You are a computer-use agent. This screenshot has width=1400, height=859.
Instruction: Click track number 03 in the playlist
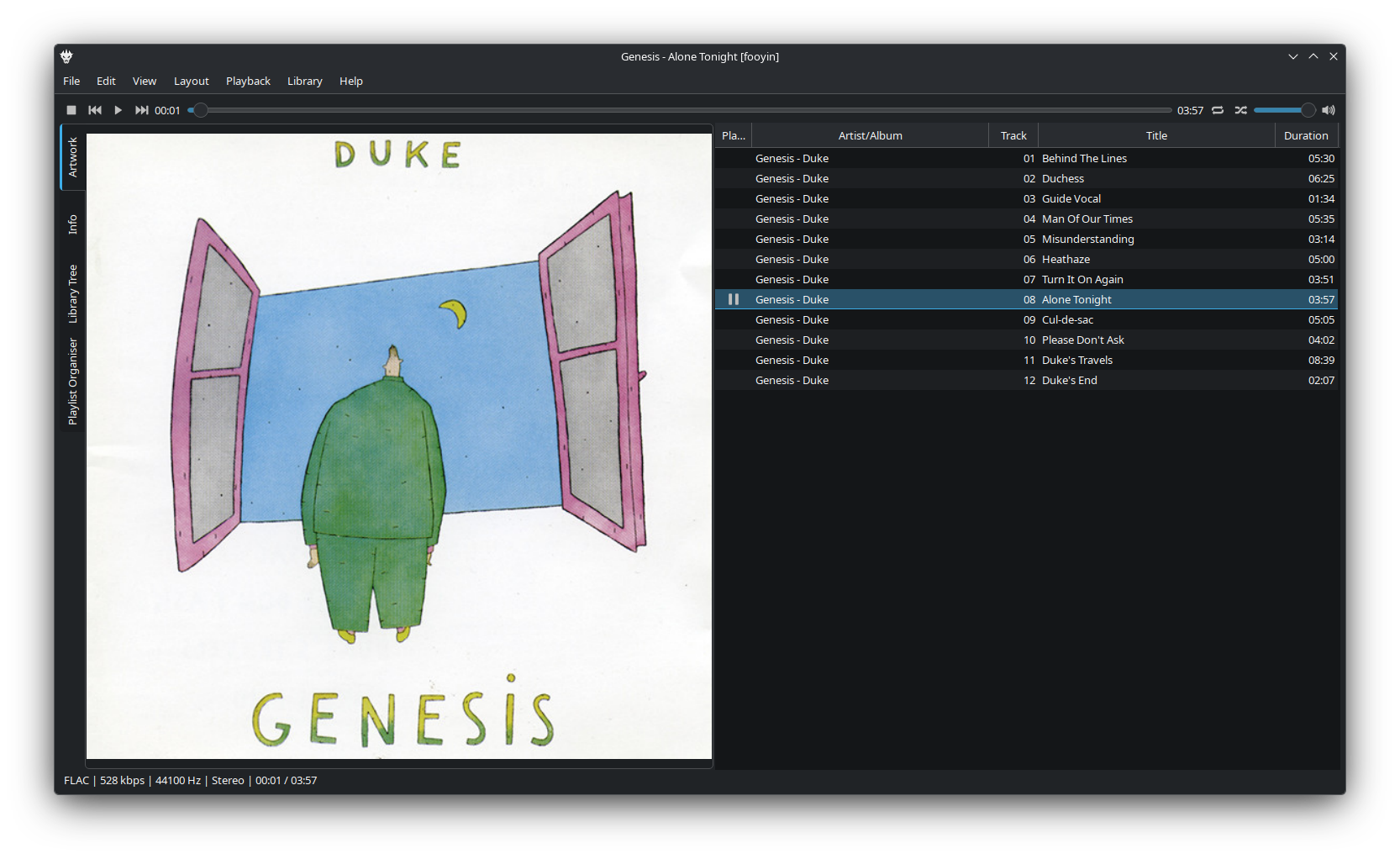pos(1029,198)
